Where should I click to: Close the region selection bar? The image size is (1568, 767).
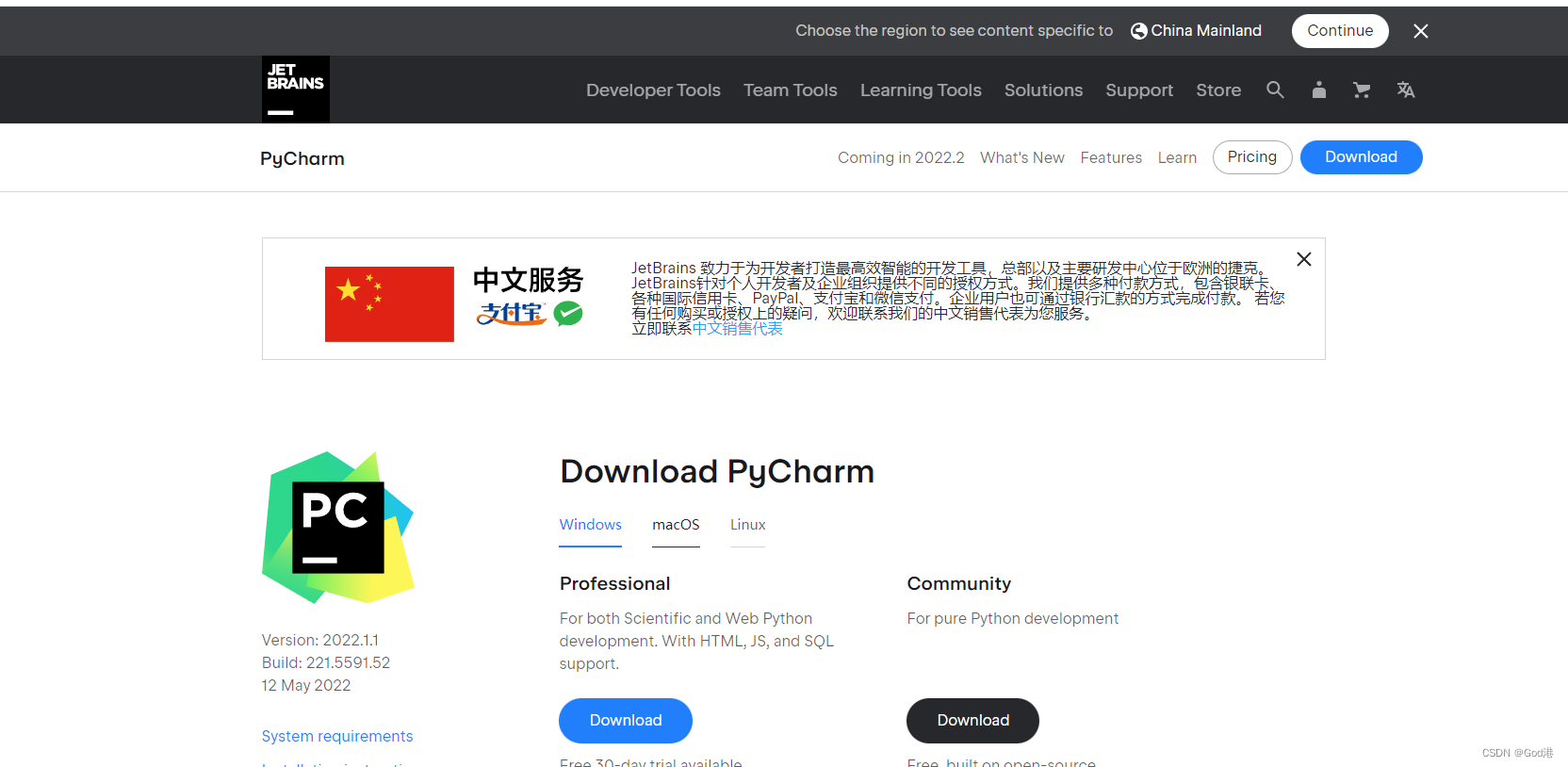tap(1421, 31)
